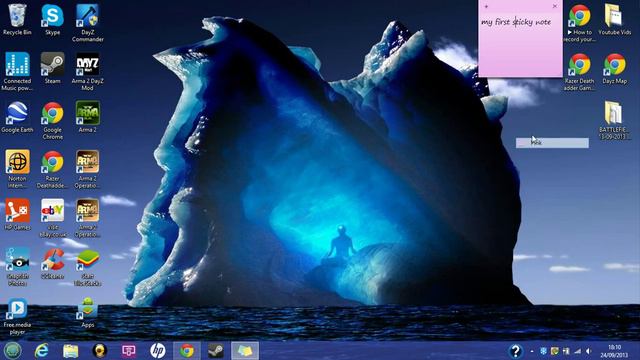
Task: Open the Google Earth desktop icon
Action: [17, 117]
